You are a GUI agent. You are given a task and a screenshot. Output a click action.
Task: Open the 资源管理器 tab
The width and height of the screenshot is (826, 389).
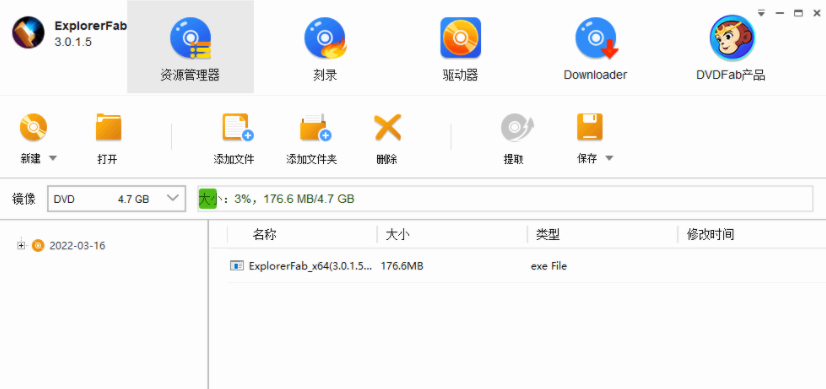[x=190, y=47]
